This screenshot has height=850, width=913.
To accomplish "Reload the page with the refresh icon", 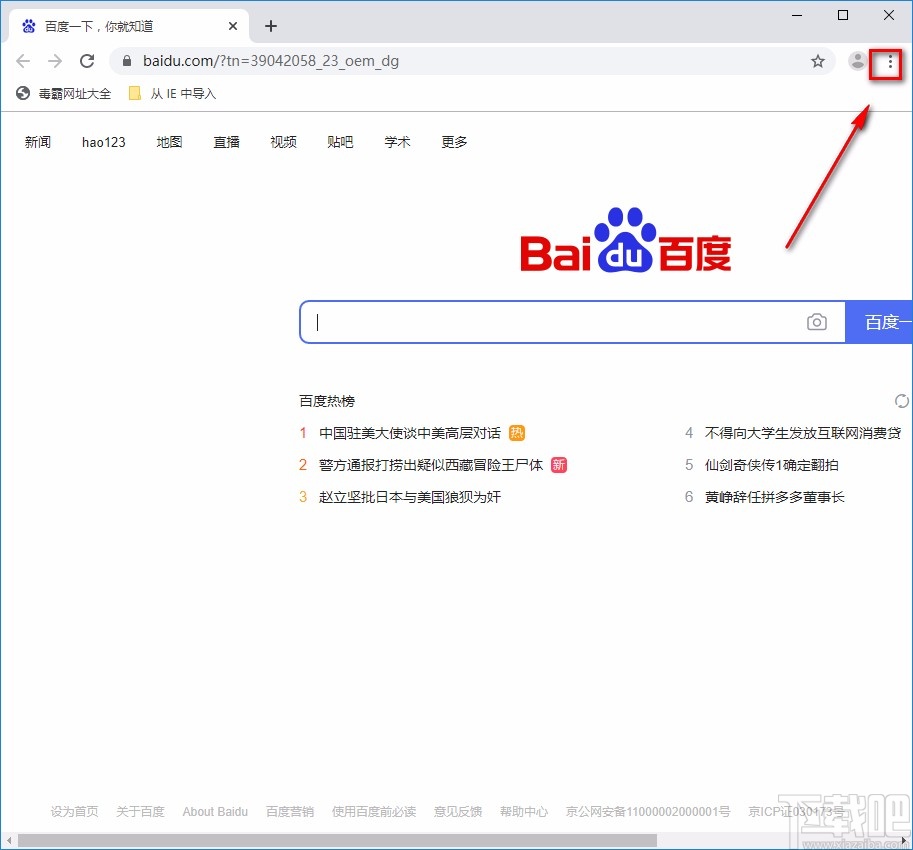I will tap(87, 60).
